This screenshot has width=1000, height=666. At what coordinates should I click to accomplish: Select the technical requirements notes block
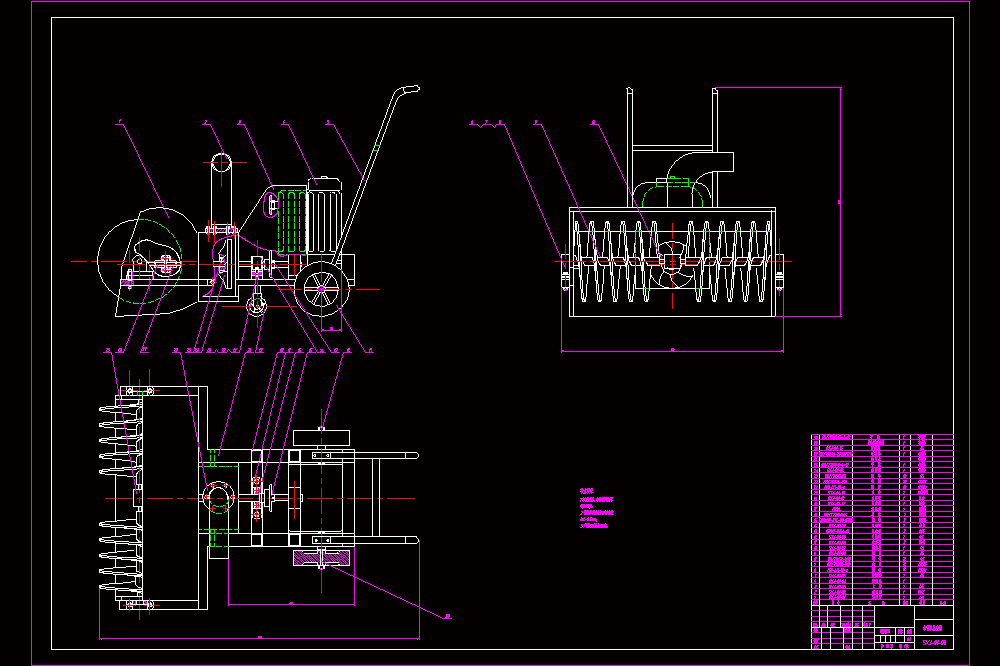[597, 508]
